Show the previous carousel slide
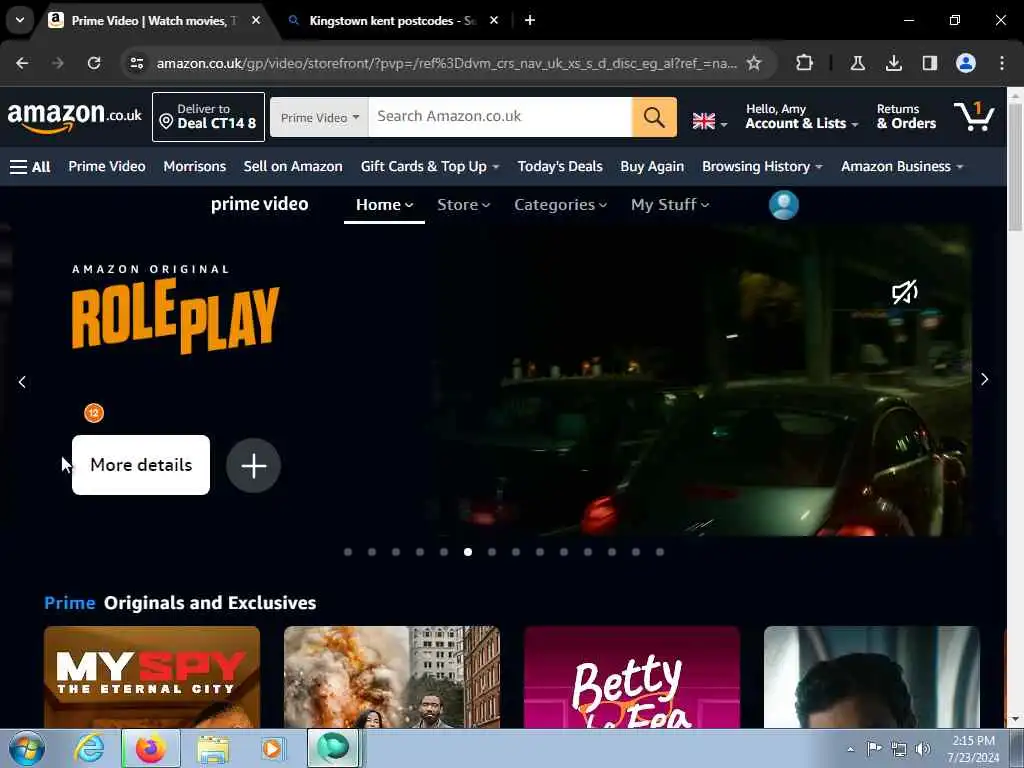The image size is (1024, 768). [x=22, y=382]
